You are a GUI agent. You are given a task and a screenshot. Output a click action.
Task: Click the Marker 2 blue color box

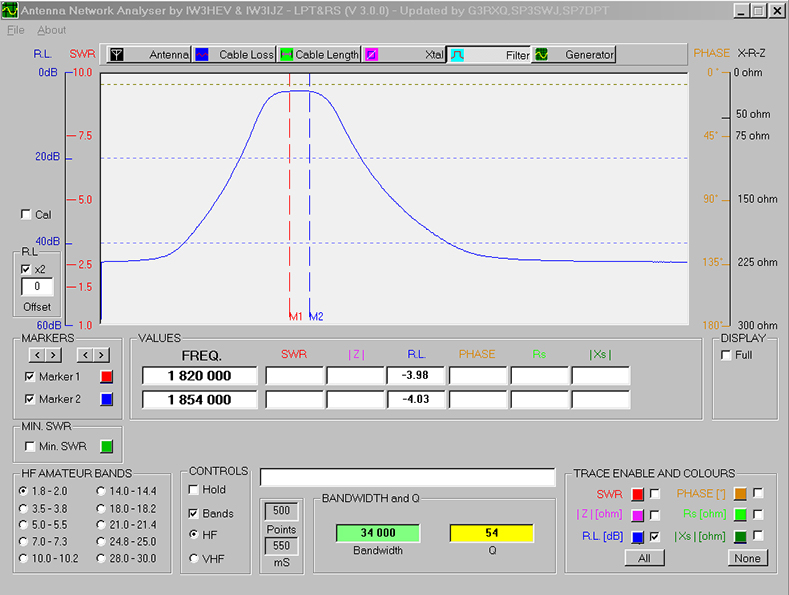pos(107,400)
